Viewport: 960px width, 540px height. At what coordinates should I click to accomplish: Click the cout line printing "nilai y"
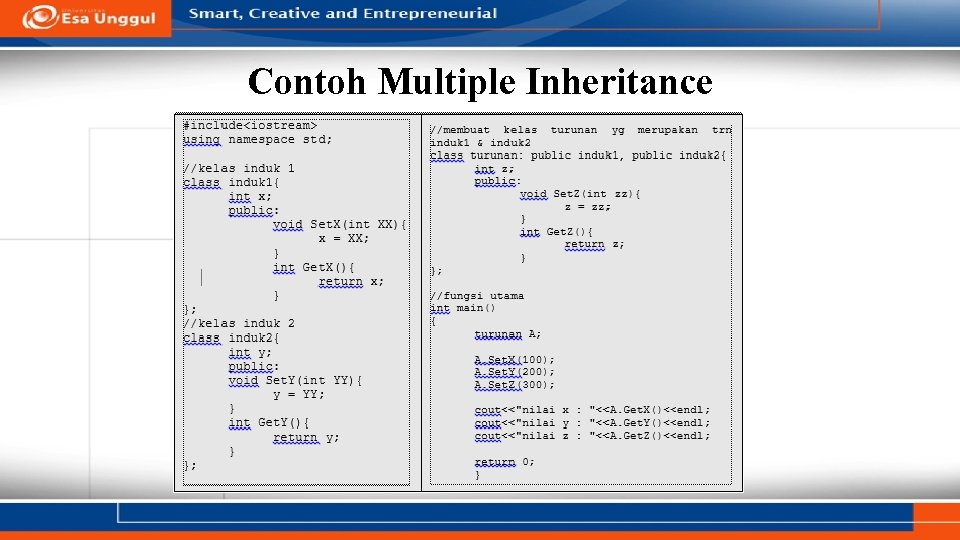pyautogui.click(x=592, y=423)
